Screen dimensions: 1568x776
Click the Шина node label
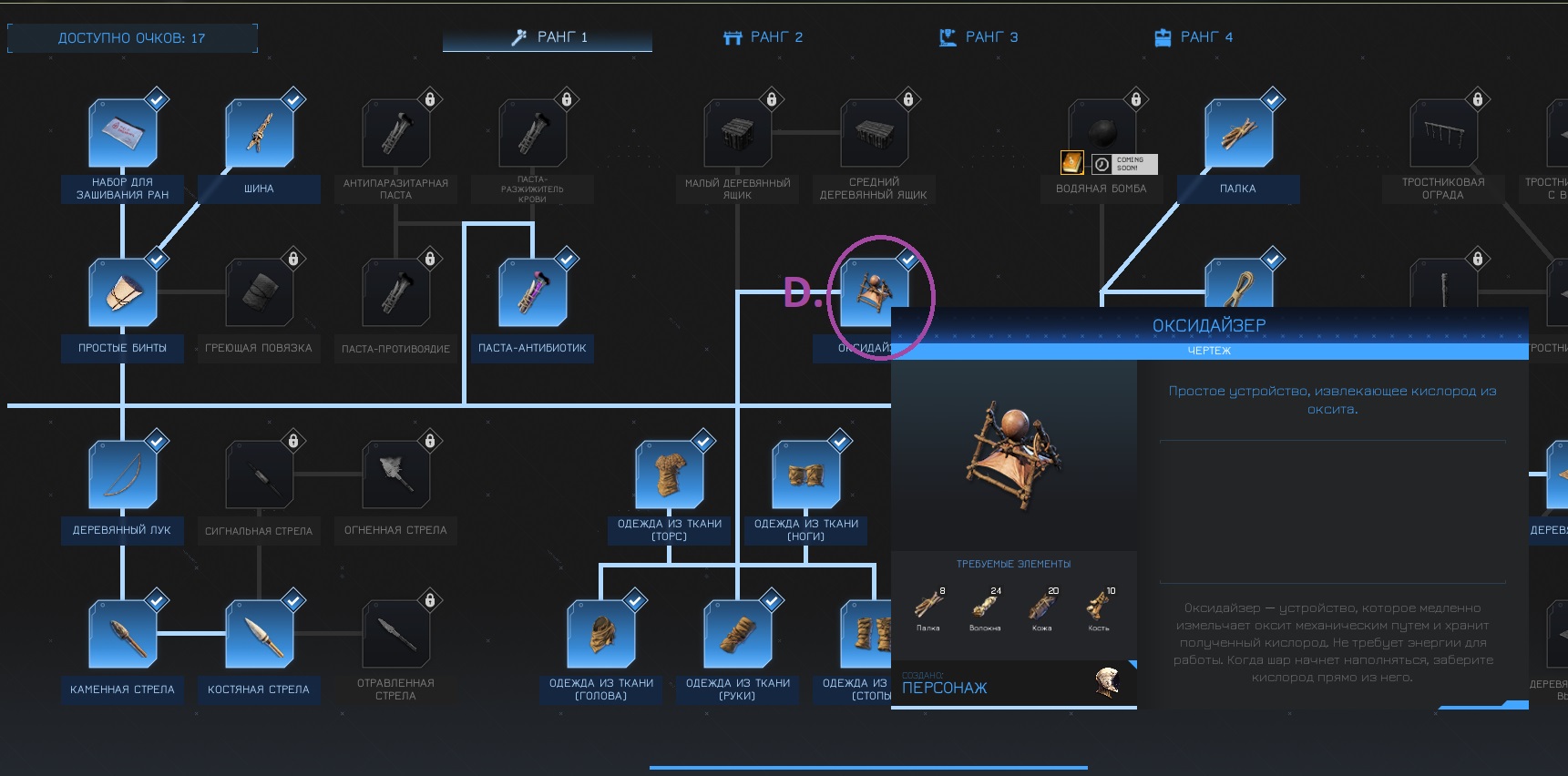[x=259, y=189]
